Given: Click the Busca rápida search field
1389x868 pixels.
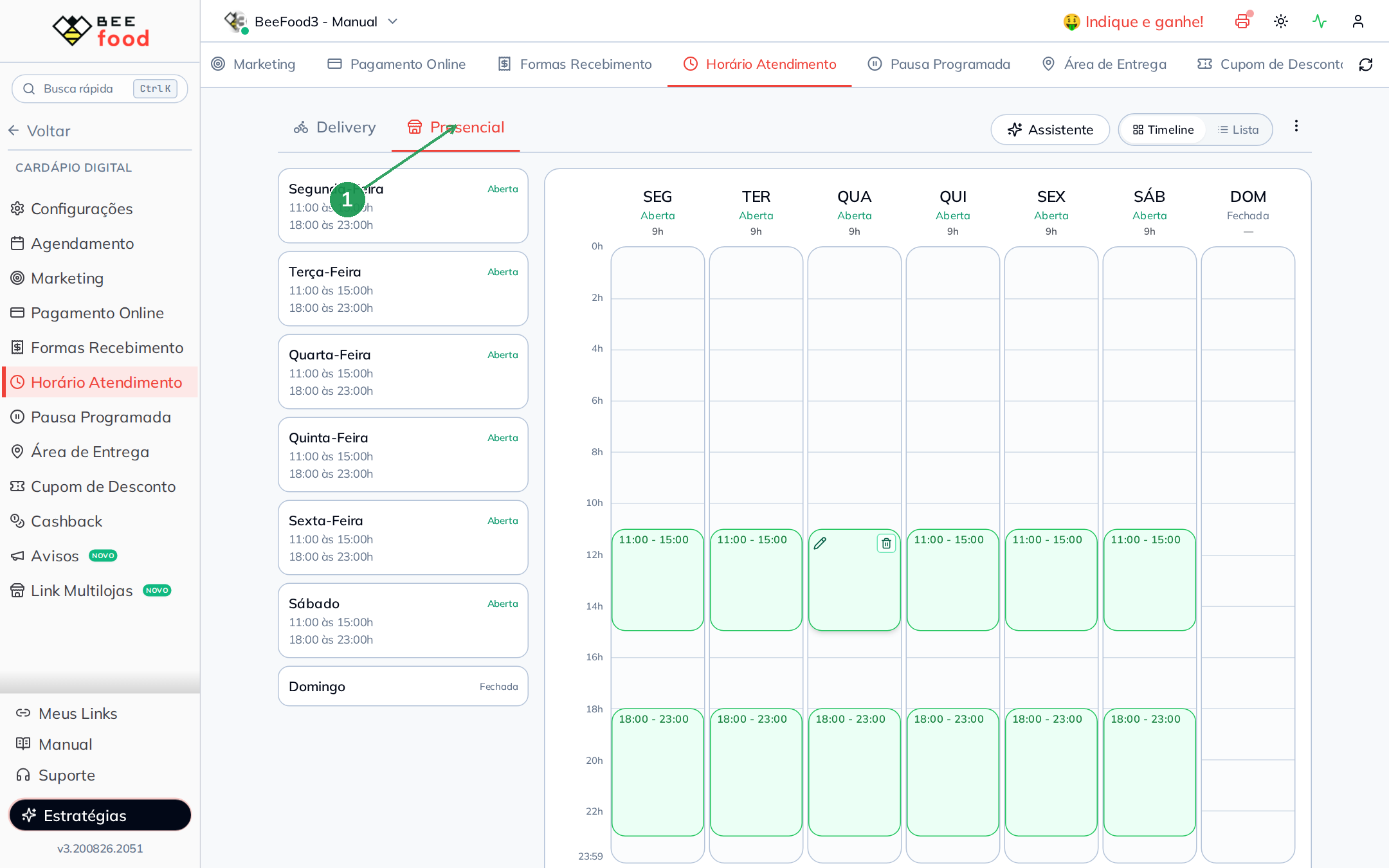Looking at the screenshot, I should click(x=100, y=89).
